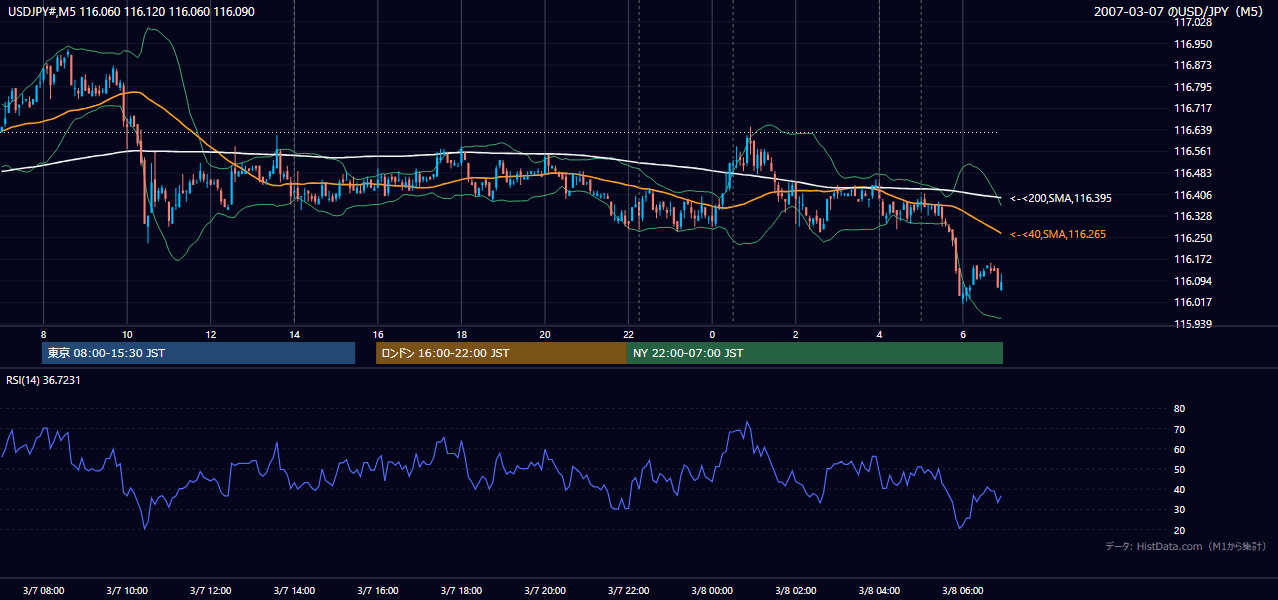Click price axis value 116.406
Image resolution: width=1278 pixels, height=600 pixels.
pos(1193,195)
